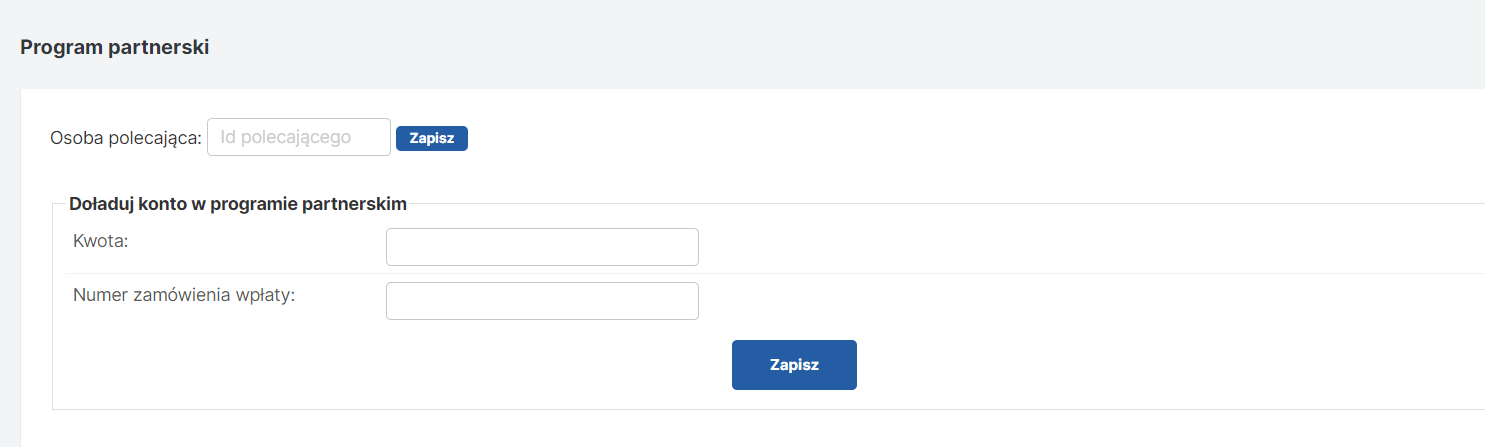
Task: Click the "Numer zamówienia wpłaty:" label text
Action: coord(184,295)
